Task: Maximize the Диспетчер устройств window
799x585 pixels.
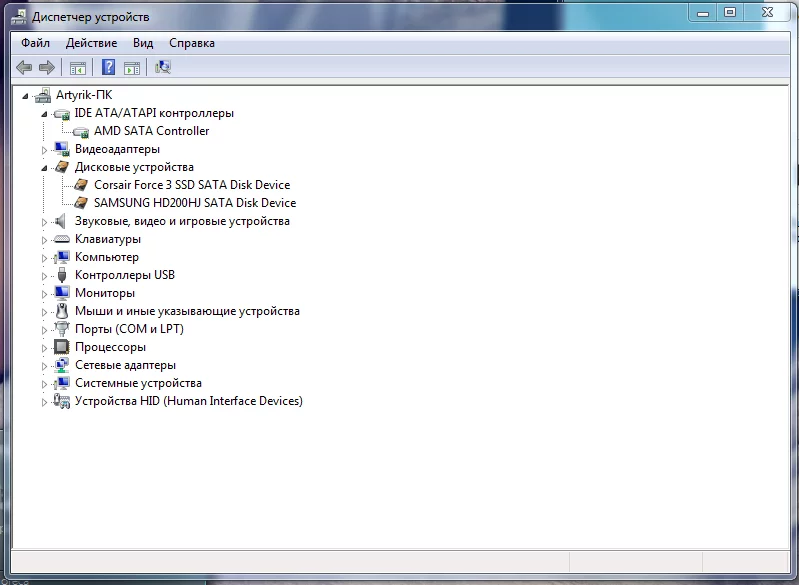Action: [730, 13]
